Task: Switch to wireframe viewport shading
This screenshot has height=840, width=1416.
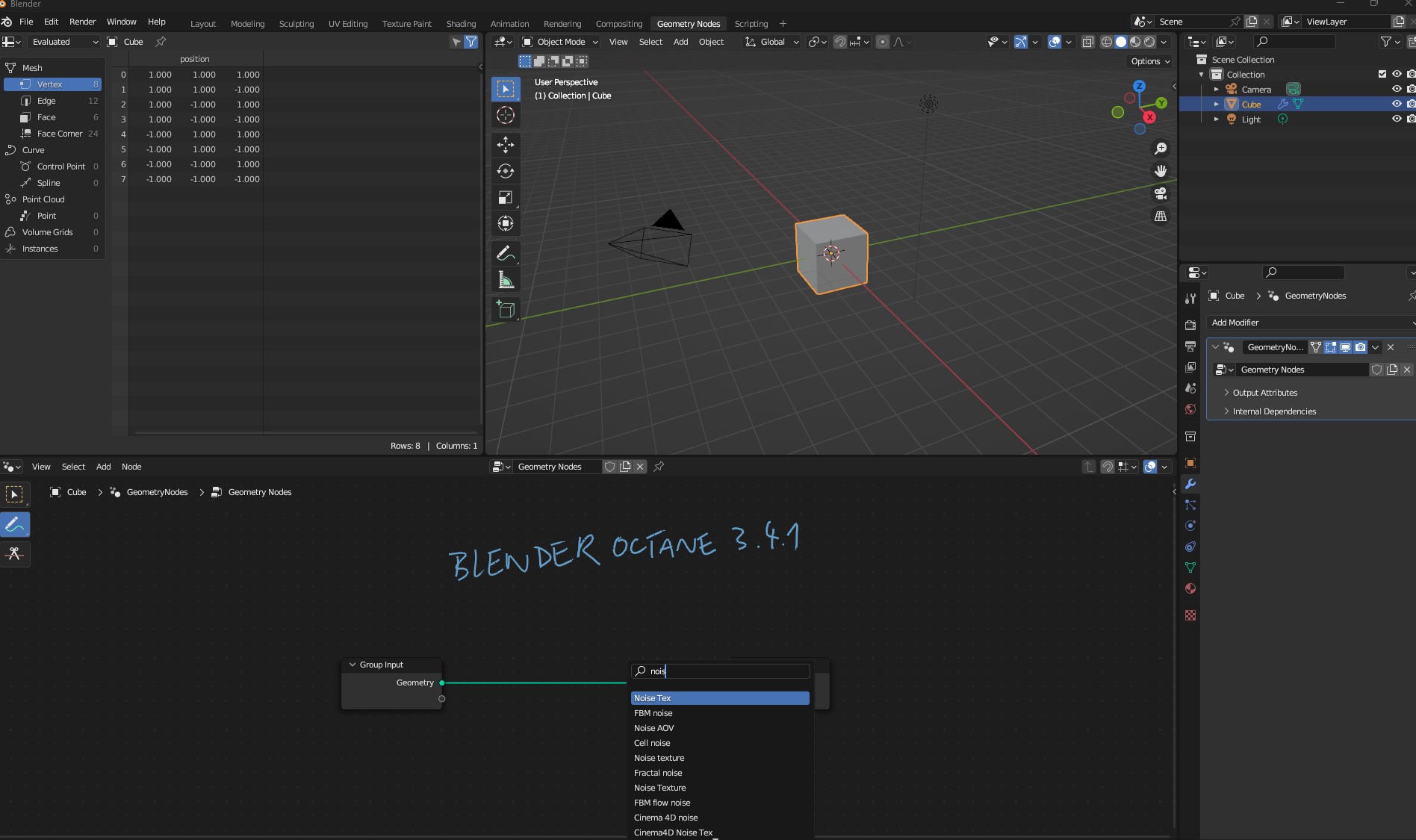Action: [x=1107, y=42]
